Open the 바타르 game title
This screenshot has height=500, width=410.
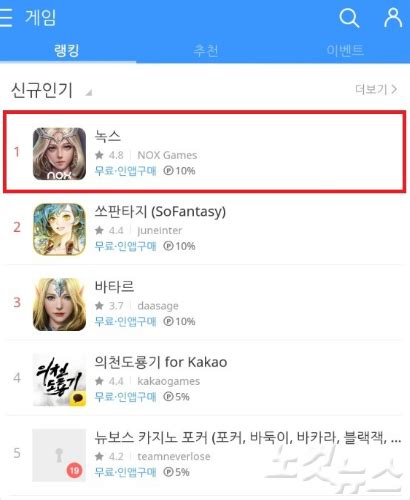pyautogui.click(x=114, y=286)
